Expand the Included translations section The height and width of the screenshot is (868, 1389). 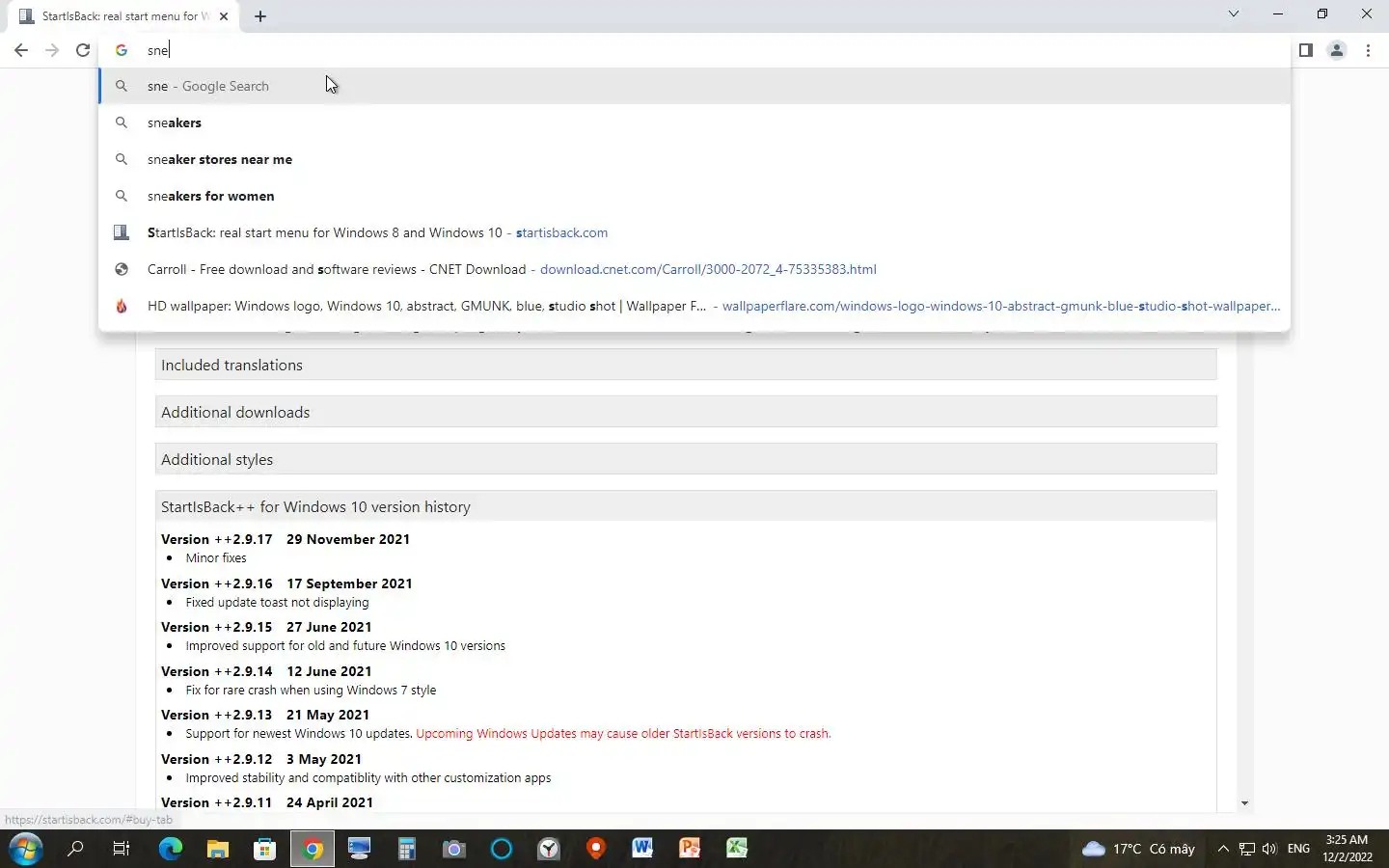pos(686,365)
